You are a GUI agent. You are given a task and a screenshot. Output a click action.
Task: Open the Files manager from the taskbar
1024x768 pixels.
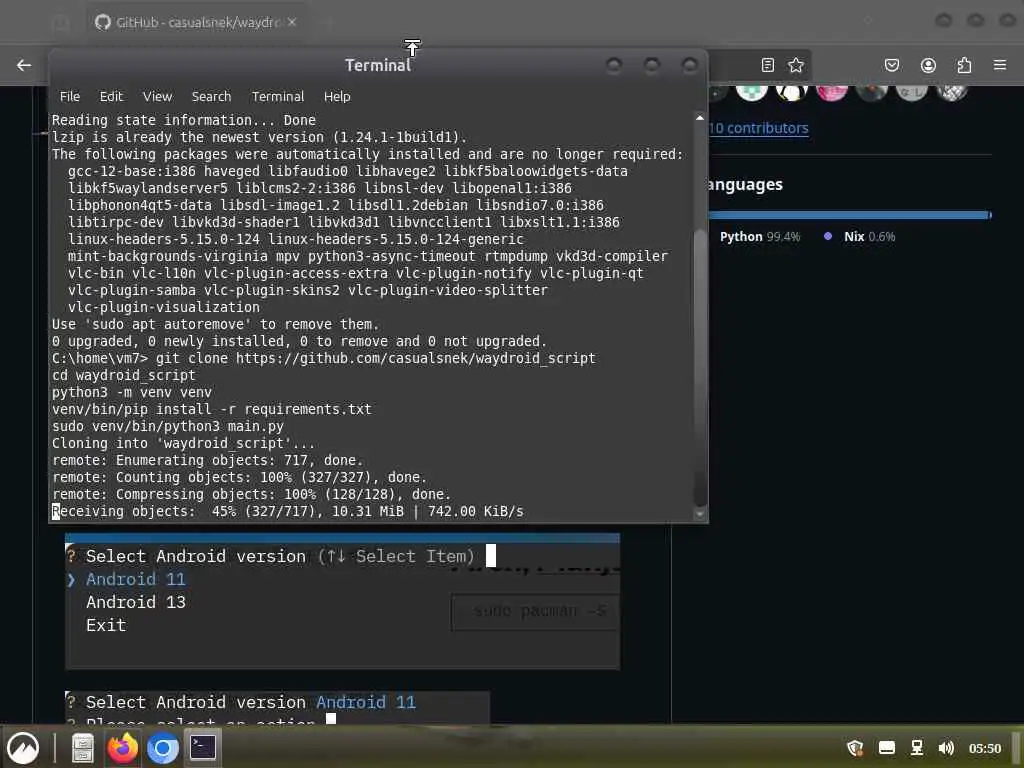tap(83, 748)
